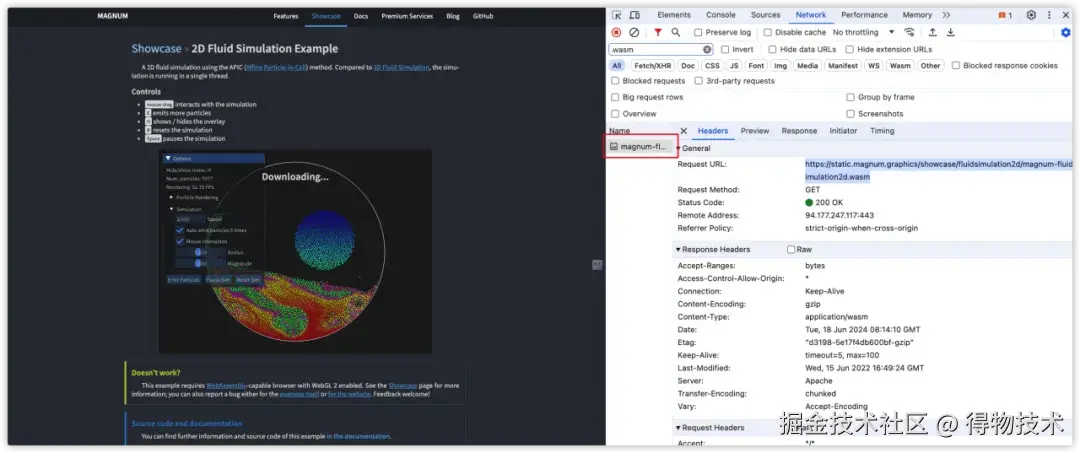Switch to the Elements tab
Viewport: 1080px width, 453px height.
(x=674, y=15)
